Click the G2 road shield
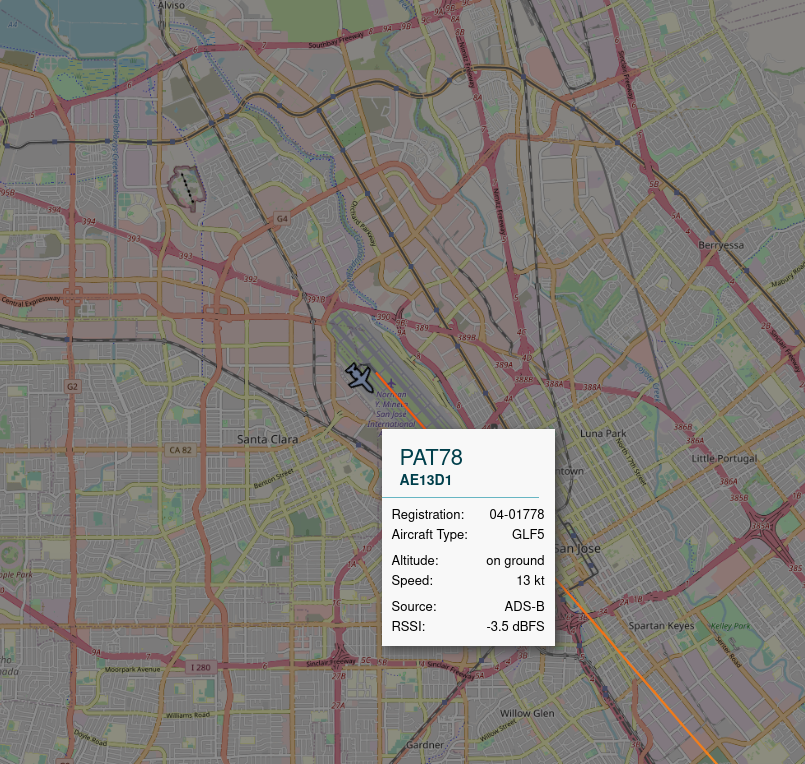 tap(72, 387)
